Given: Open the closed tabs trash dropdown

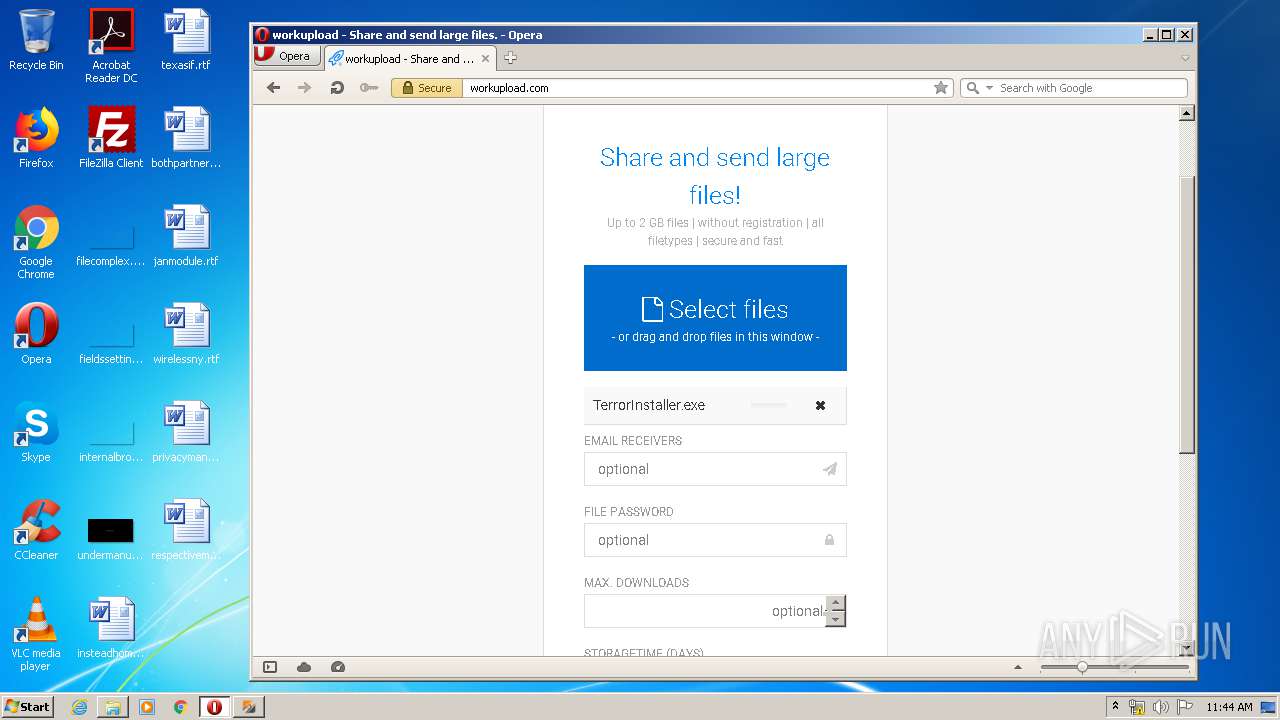Looking at the screenshot, I should pyautogui.click(x=1185, y=58).
